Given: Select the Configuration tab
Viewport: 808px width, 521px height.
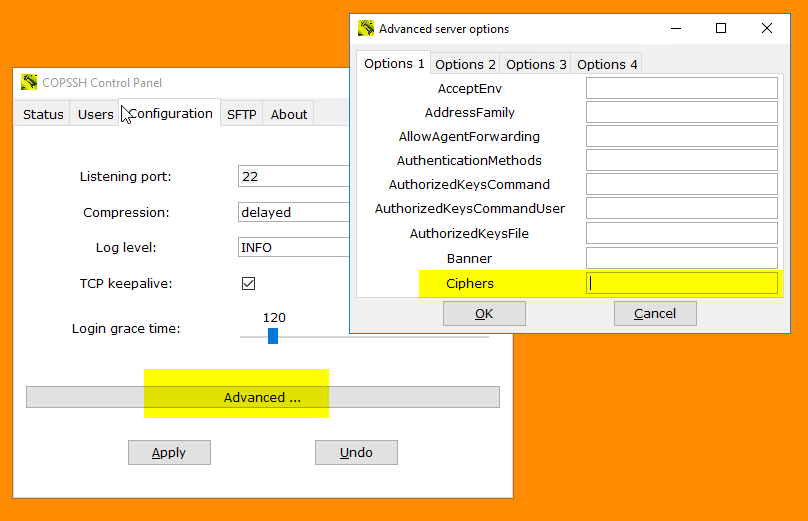Looking at the screenshot, I should pos(170,113).
